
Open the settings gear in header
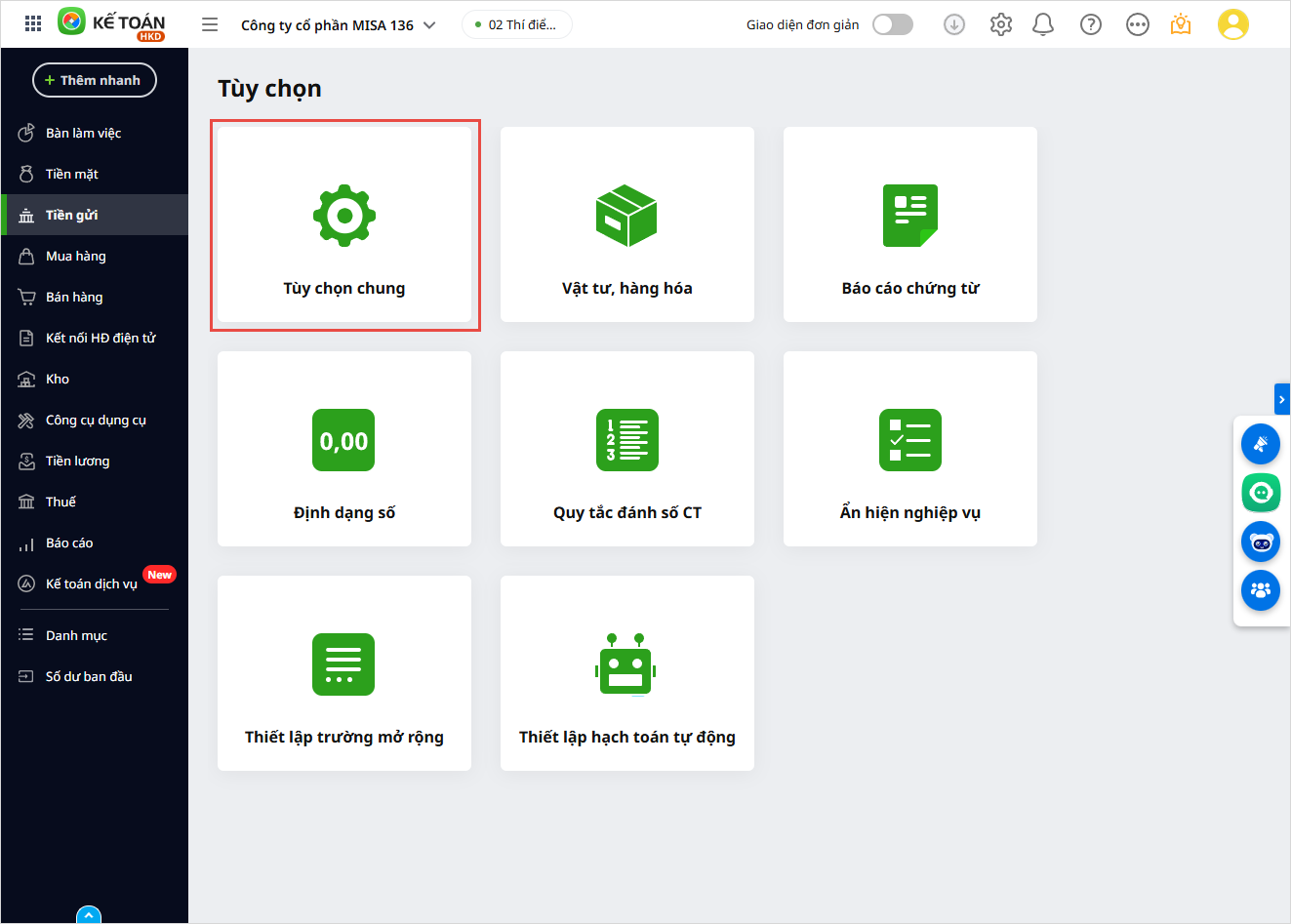click(x=1000, y=24)
